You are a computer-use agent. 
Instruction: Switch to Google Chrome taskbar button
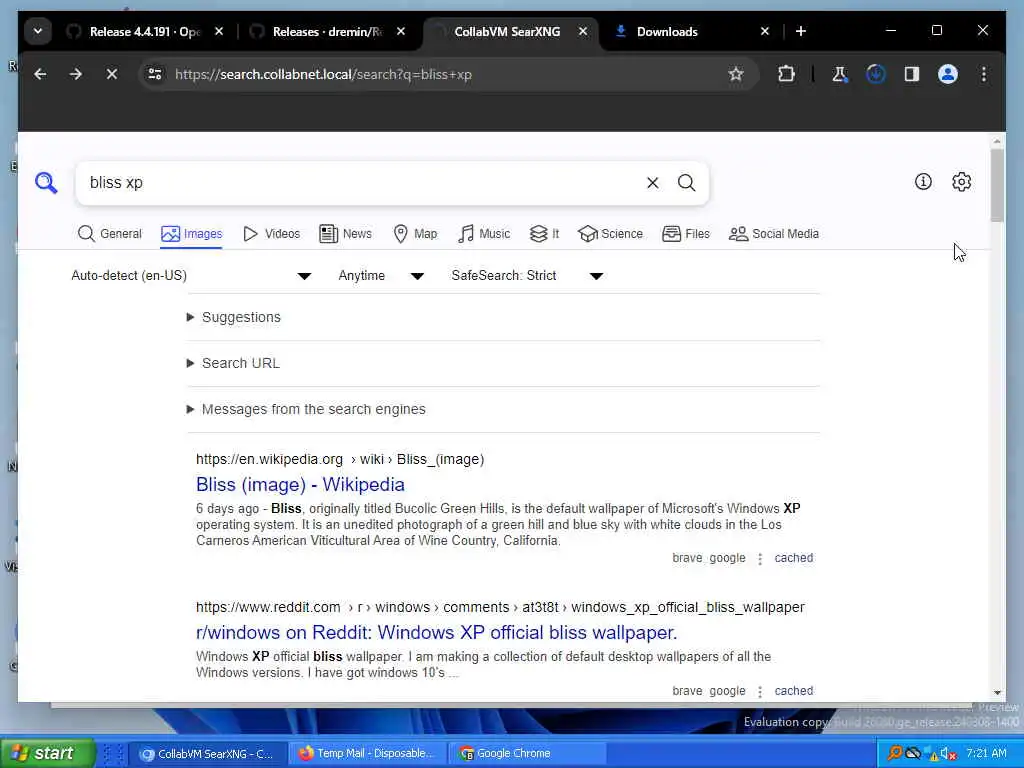(x=529, y=754)
